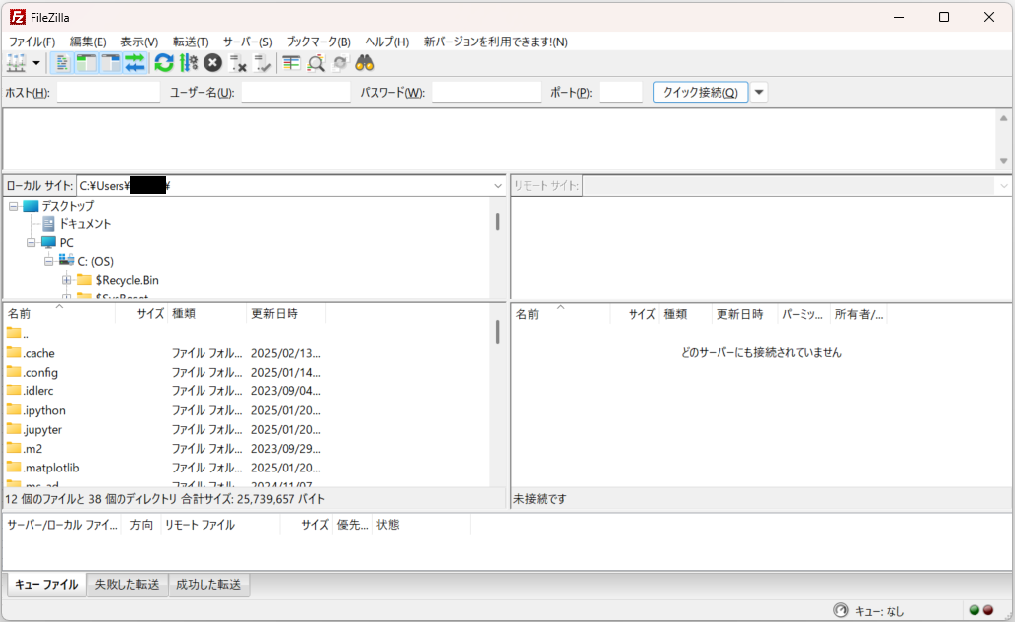Open the new version available menu
Screen dimensions: 1015x622
pos(496,41)
